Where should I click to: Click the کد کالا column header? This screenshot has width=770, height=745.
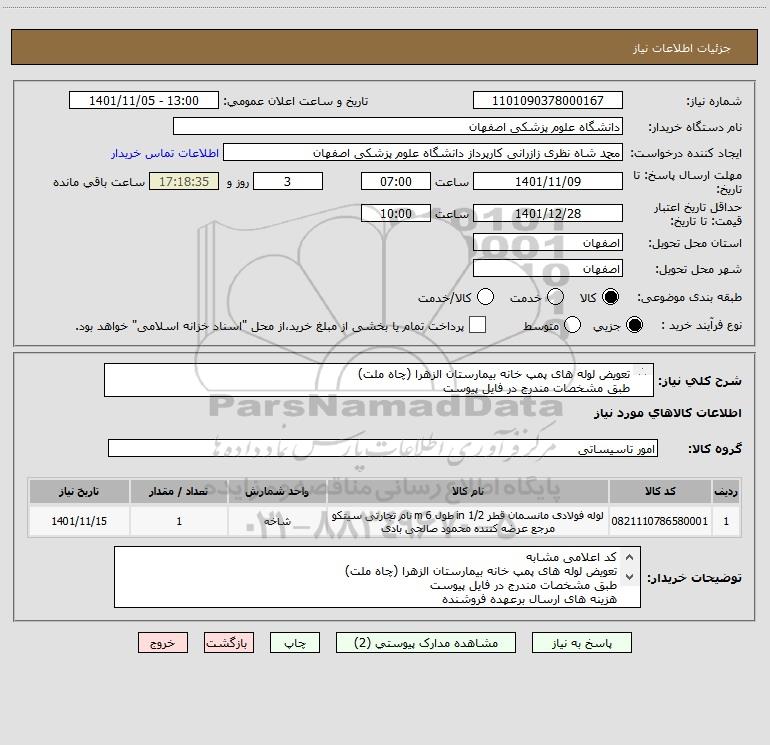point(660,492)
